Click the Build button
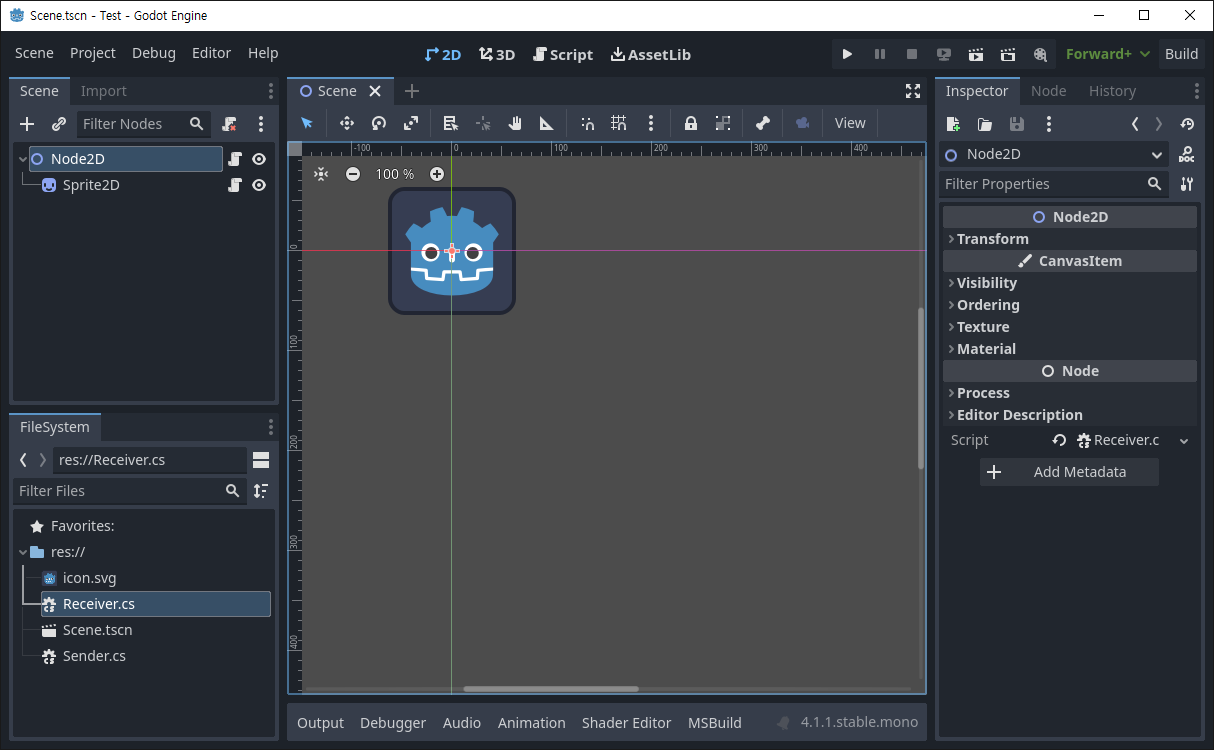 coord(1181,54)
